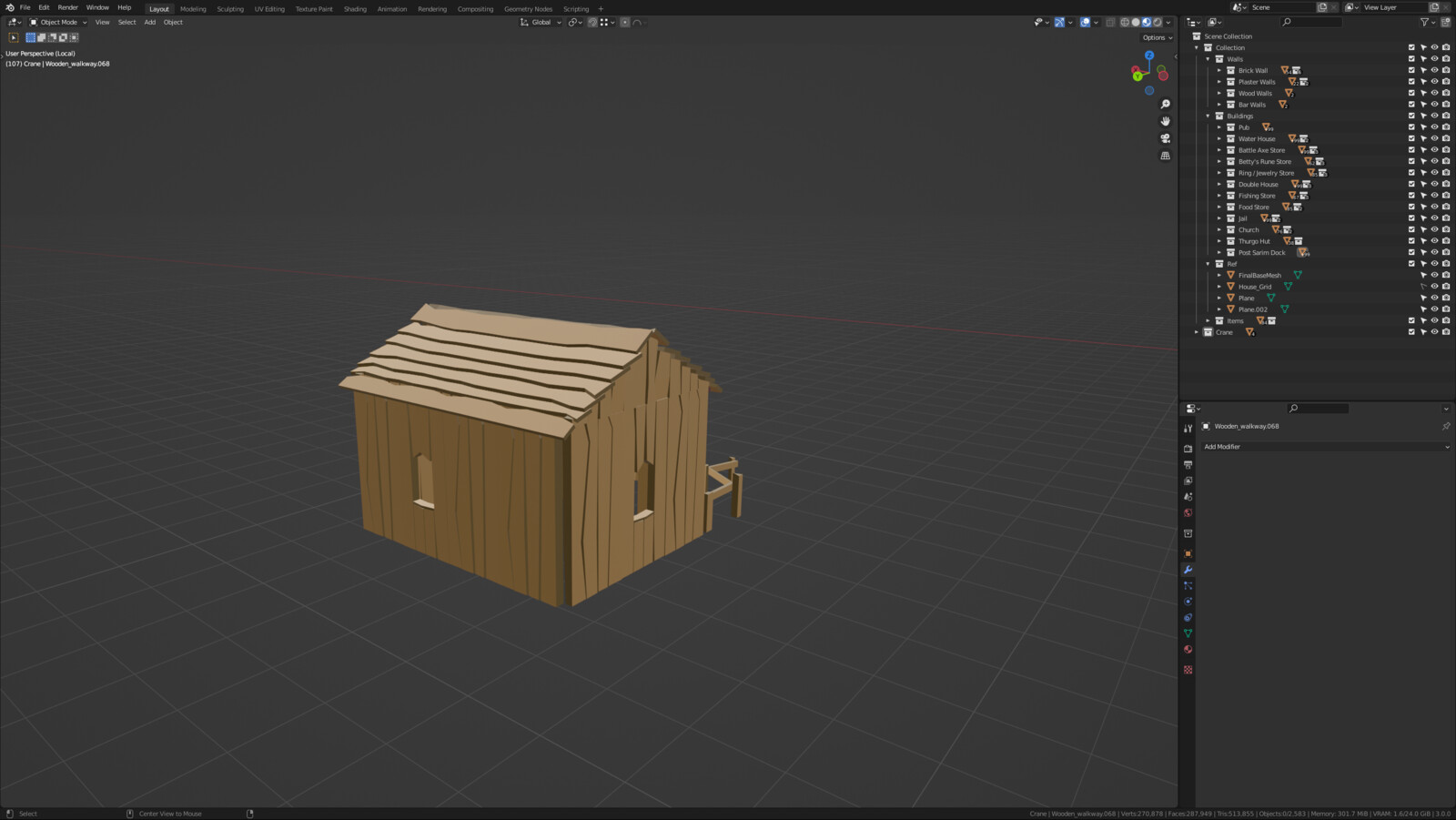Select wireframe viewport shading
Viewport: 1456px width, 820px height.
click(1125, 22)
